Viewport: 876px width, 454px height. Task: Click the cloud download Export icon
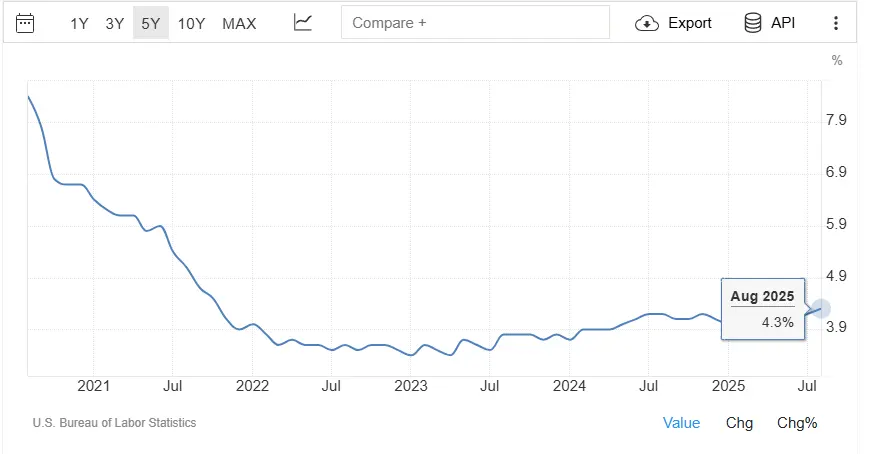(x=648, y=23)
